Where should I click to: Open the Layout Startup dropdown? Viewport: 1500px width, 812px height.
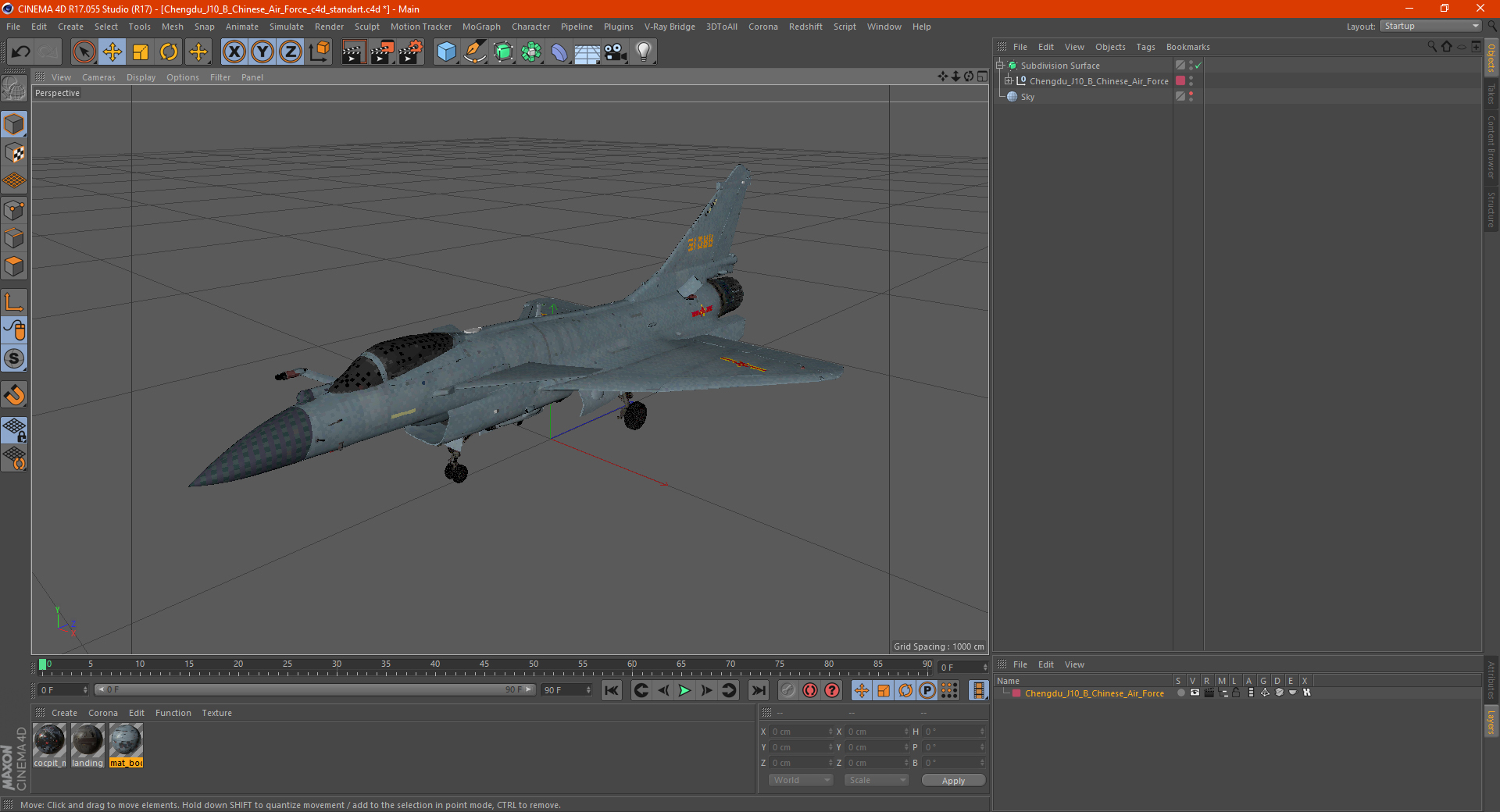(x=1430, y=26)
